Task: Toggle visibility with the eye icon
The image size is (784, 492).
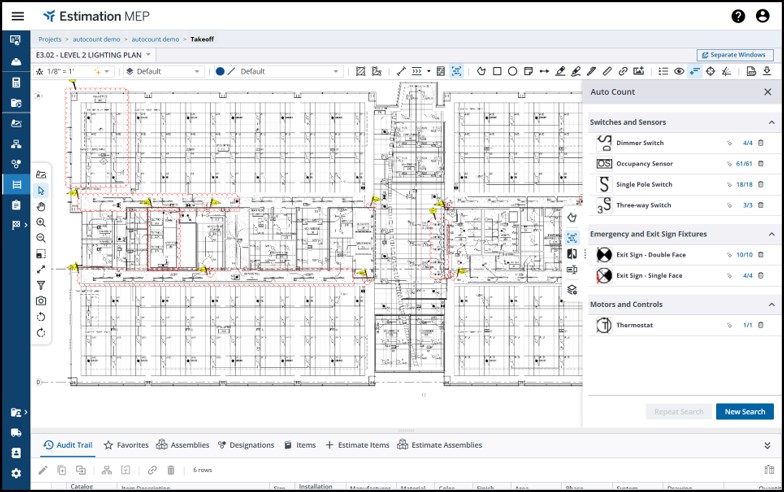Action: coord(679,72)
